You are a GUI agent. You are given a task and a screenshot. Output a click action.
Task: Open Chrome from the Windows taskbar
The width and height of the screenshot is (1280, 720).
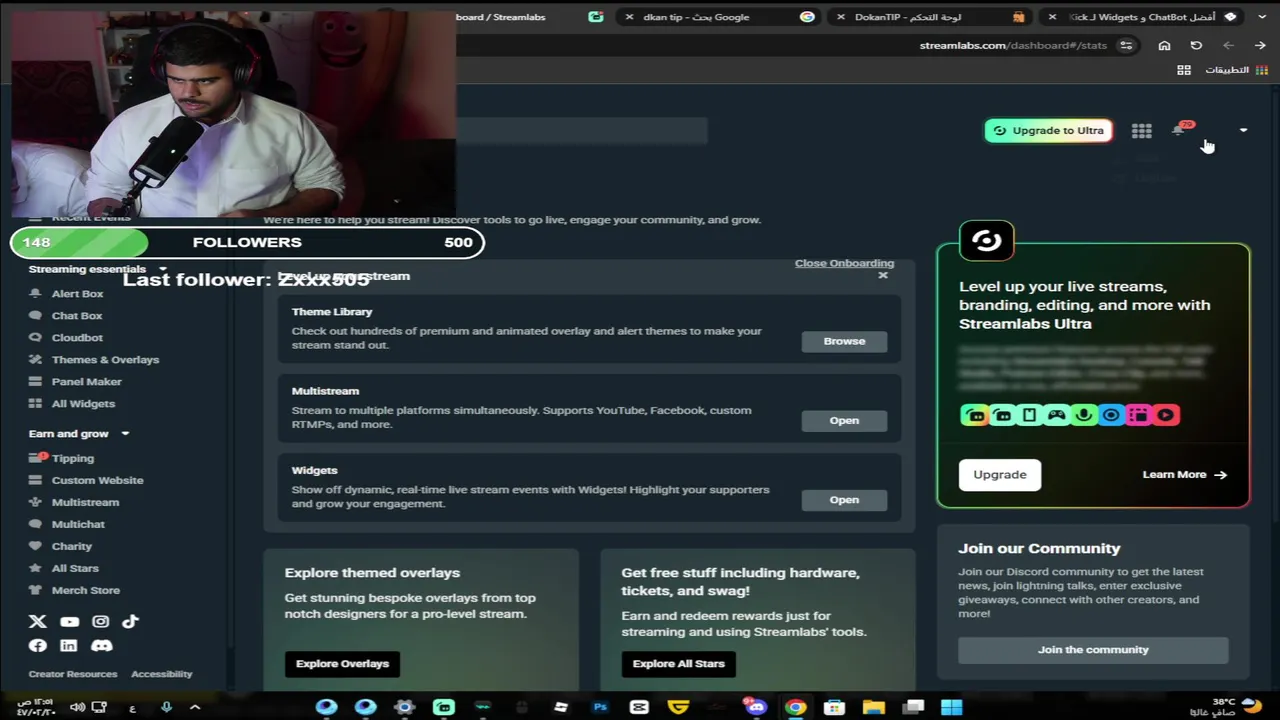pos(795,707)
